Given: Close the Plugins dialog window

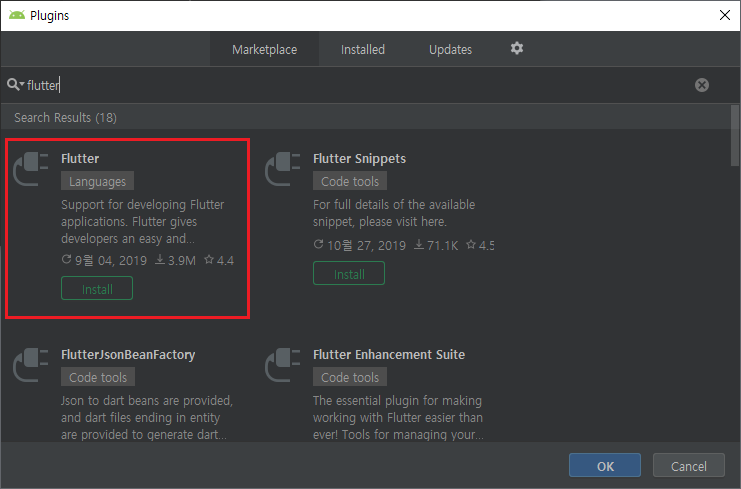Looking at the screenshot, I should tap(724, 15).
